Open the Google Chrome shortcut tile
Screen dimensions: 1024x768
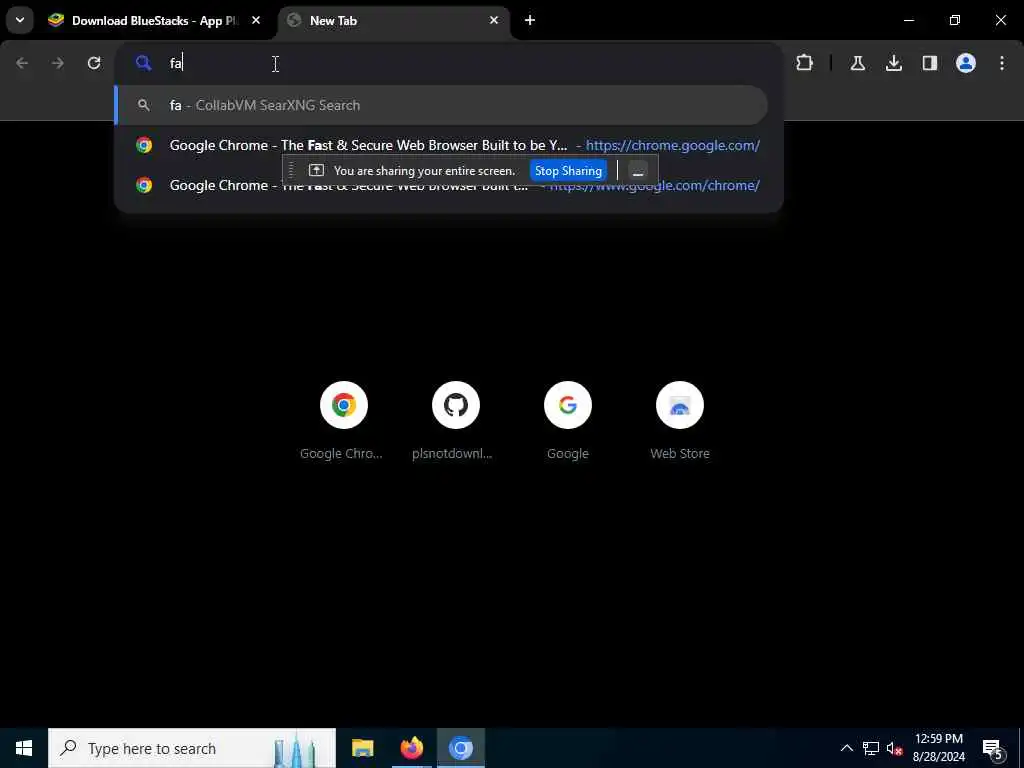(x=344, y=421)
